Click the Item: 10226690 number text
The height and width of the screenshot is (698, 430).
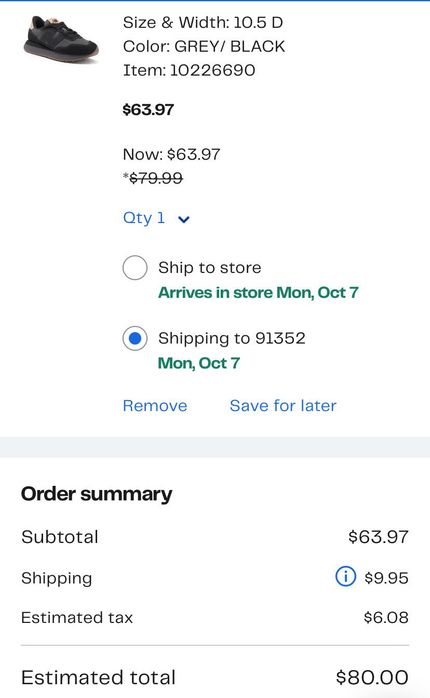coord(189,70)
